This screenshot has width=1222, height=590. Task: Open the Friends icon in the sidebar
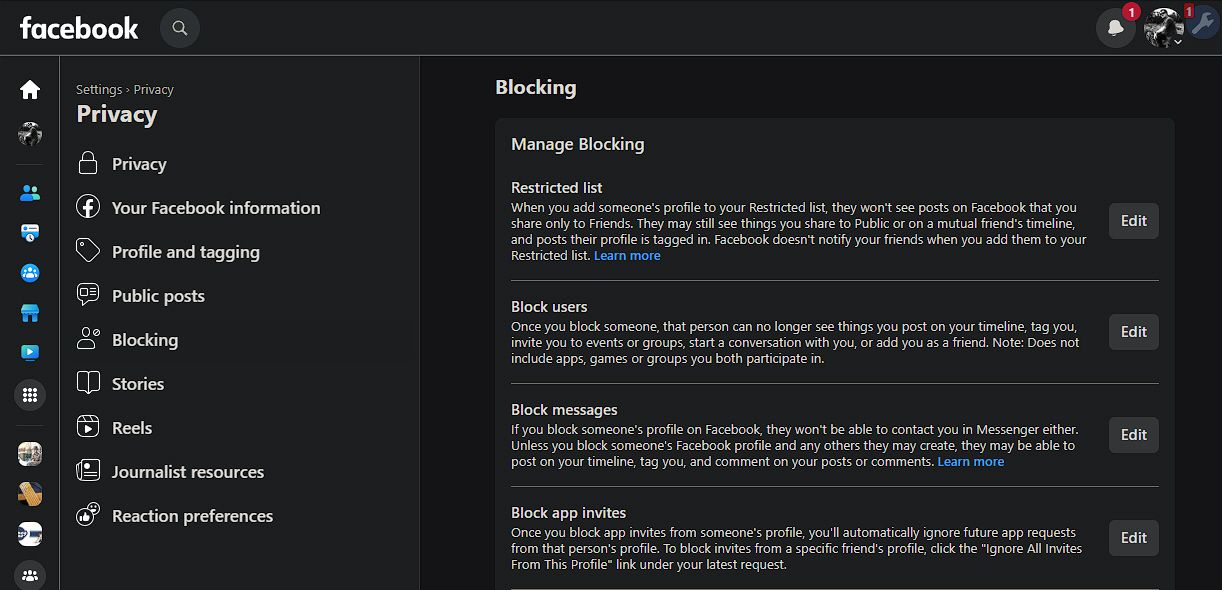(x=30, y=193)
